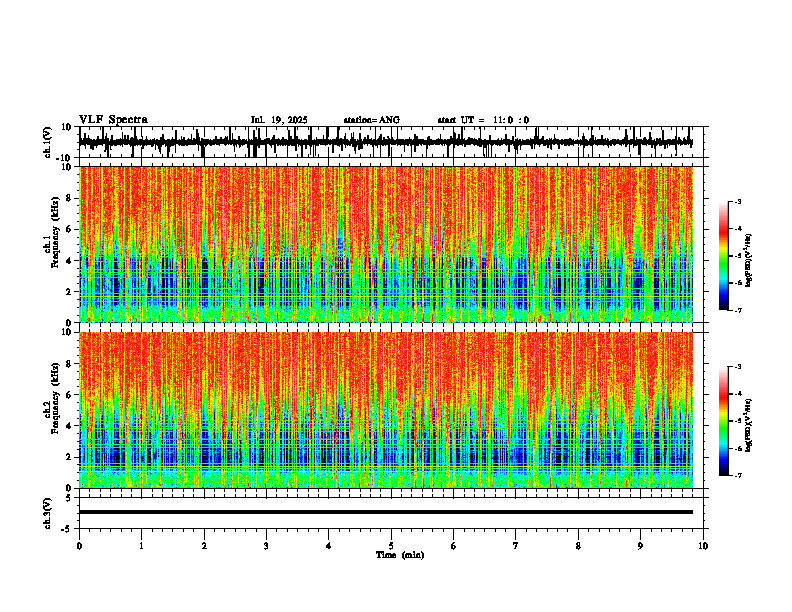Image resolution: width=792 pixels, height=612 pixels.
Task: Click '-7' at the bottom of the ch.2 color scale
Action: 738,475
